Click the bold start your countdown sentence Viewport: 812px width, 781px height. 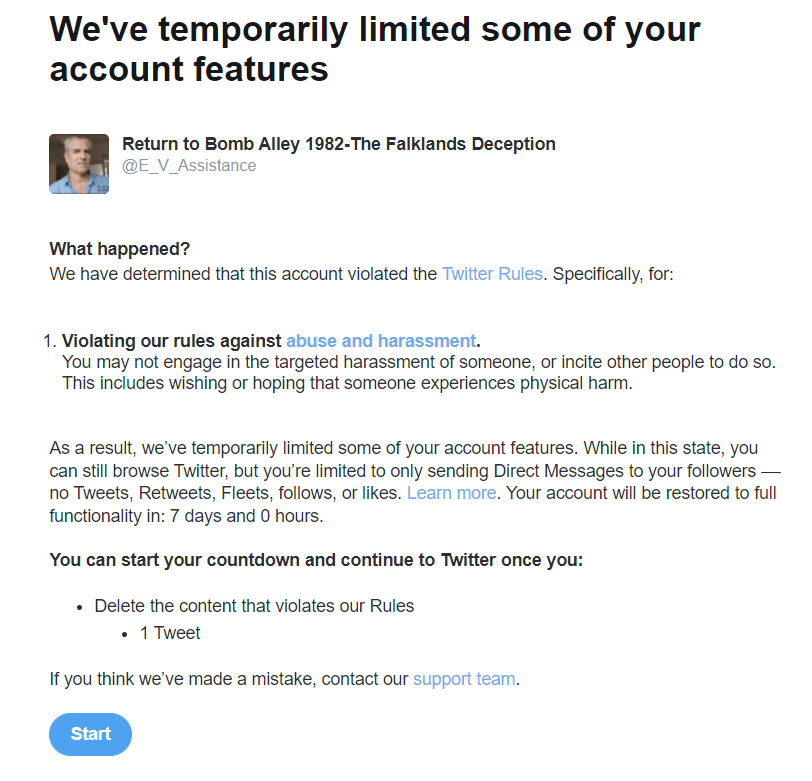tap(316, 560)
